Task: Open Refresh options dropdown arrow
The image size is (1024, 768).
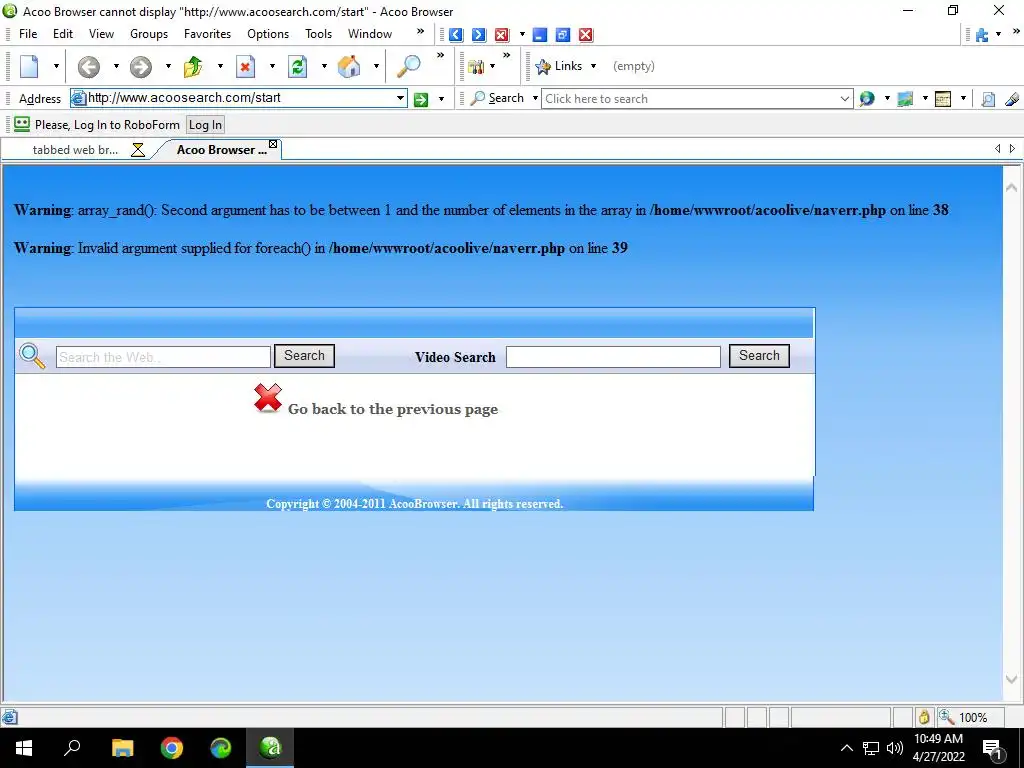Action: tap(324, 66)
